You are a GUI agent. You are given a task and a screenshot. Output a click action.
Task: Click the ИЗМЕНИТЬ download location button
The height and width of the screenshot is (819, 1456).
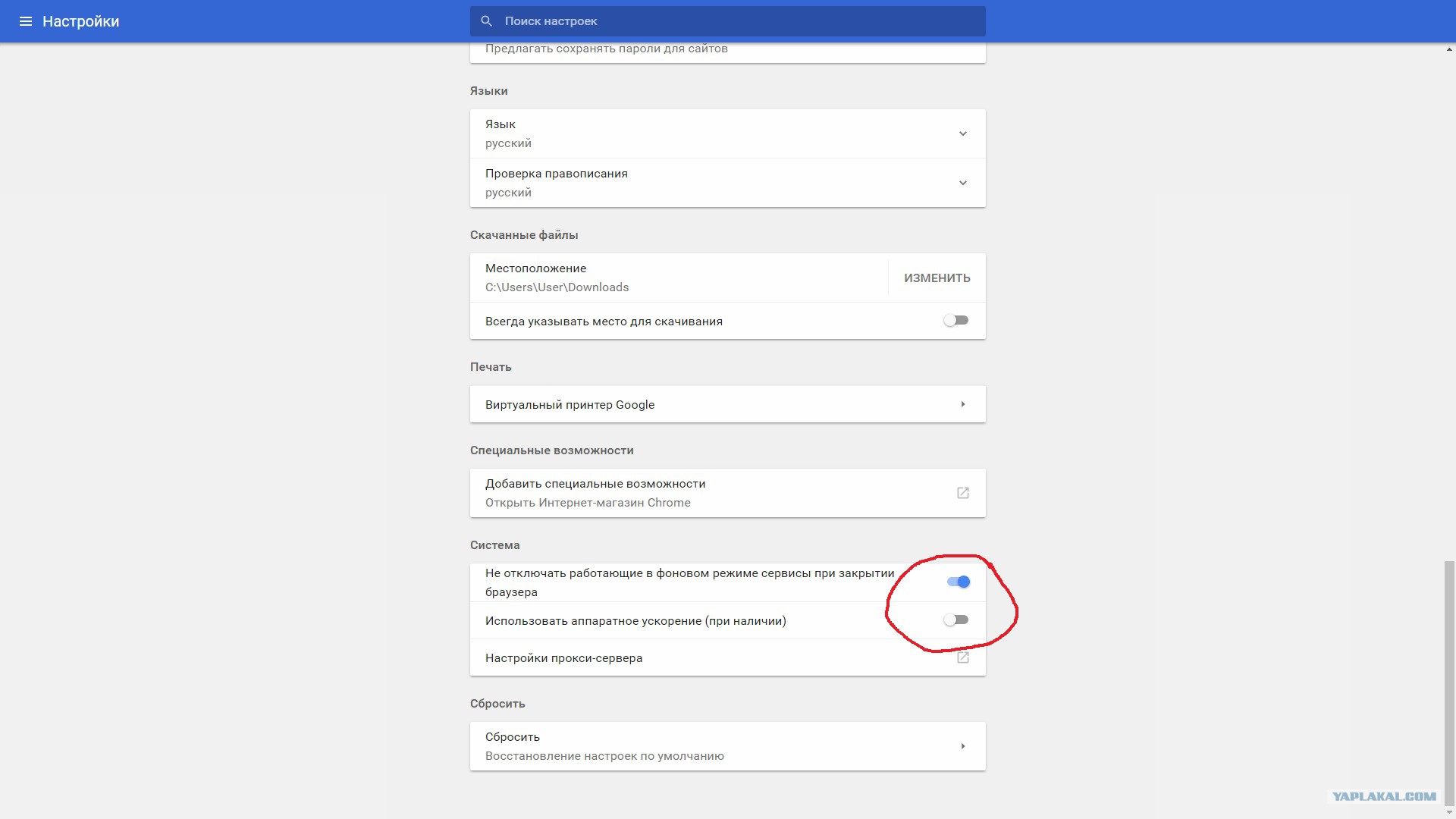tap(937, 278)
